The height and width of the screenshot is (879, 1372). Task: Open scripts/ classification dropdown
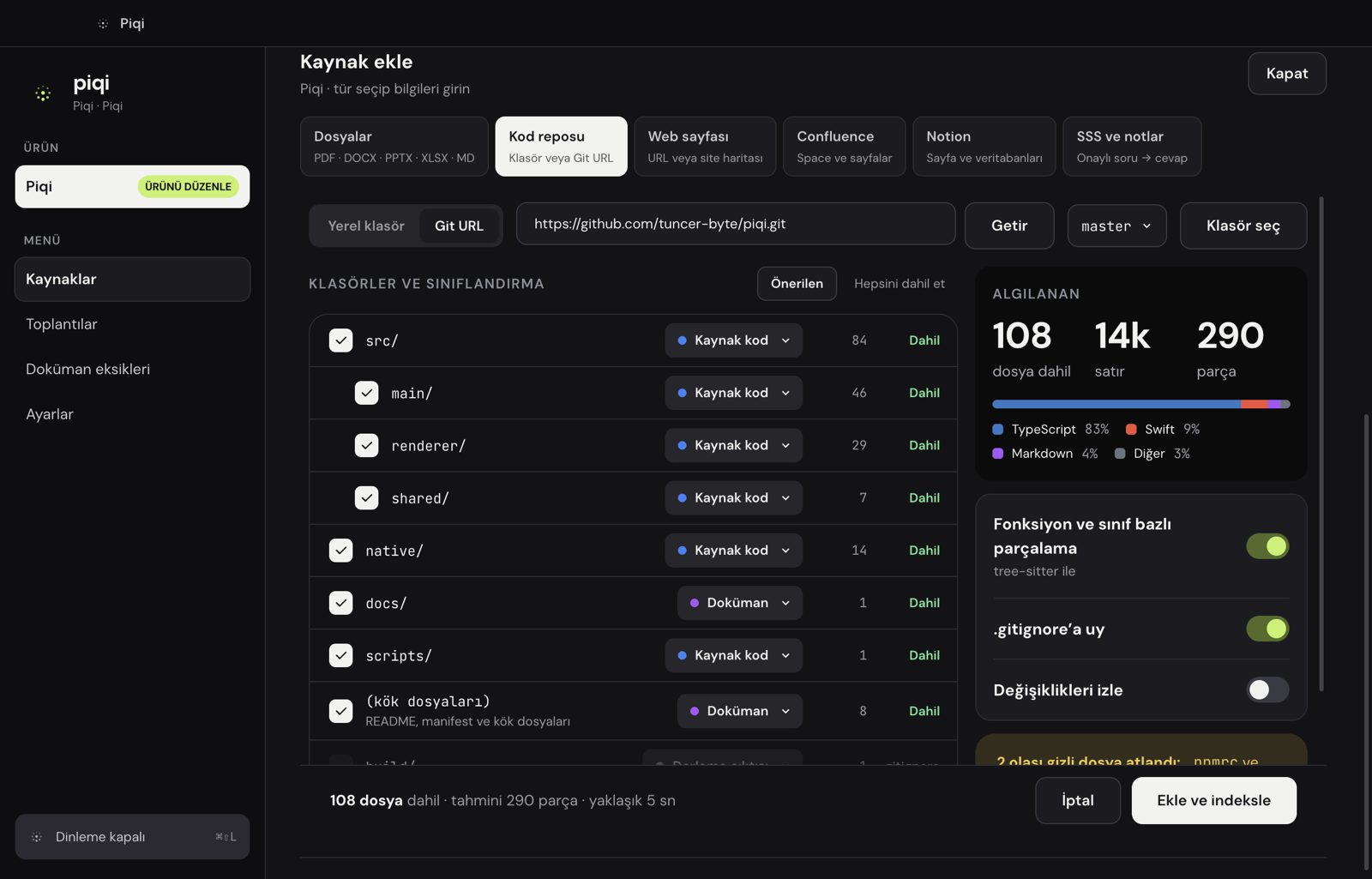[733, 655]
